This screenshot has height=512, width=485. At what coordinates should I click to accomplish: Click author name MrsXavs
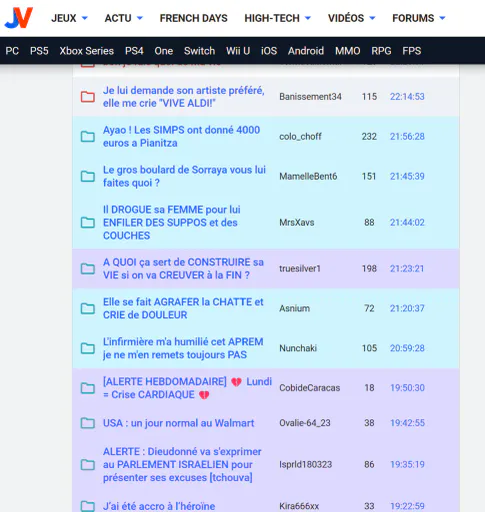pyautogui.click(x=297, y=222)
